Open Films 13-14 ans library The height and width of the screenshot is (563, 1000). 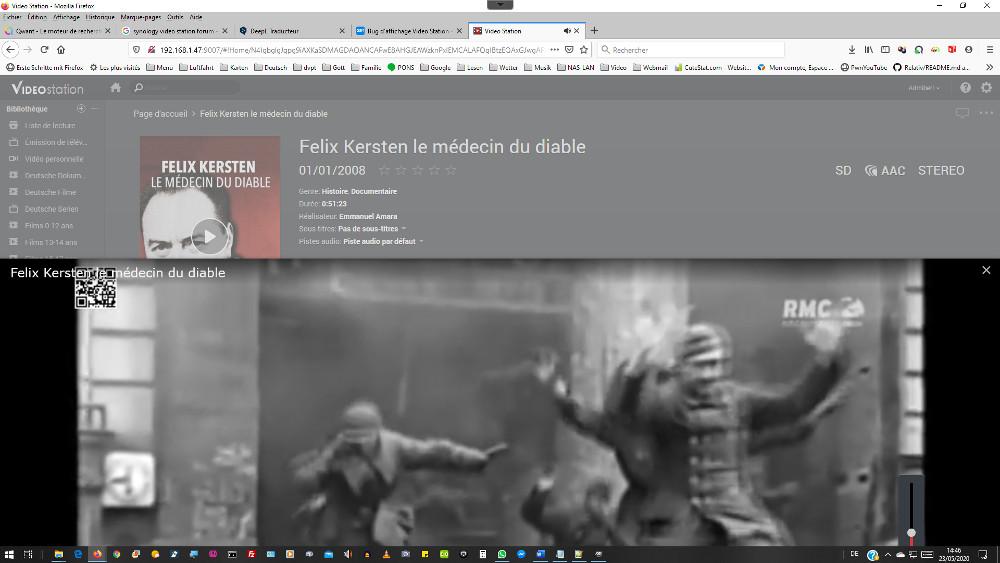(50, 242)
